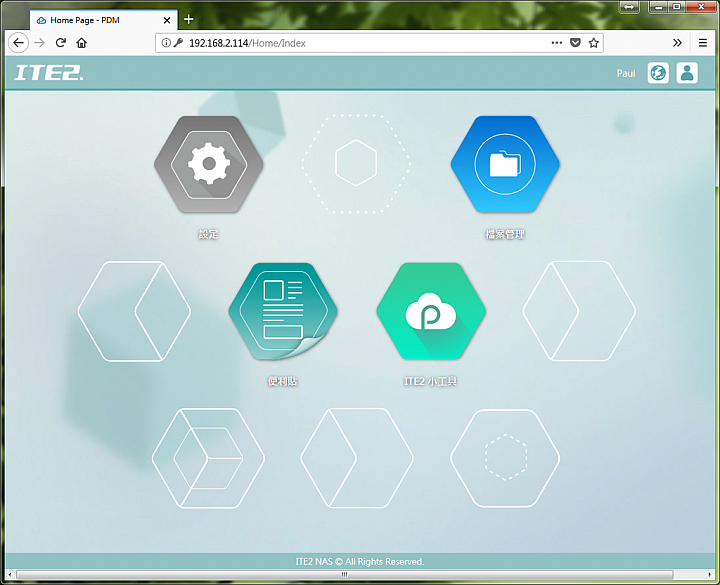Viewport: 720px width, 585px height.
Task: Select the Home Page - PDM tab
Action: pyautogui.click(x=103, y=20)
